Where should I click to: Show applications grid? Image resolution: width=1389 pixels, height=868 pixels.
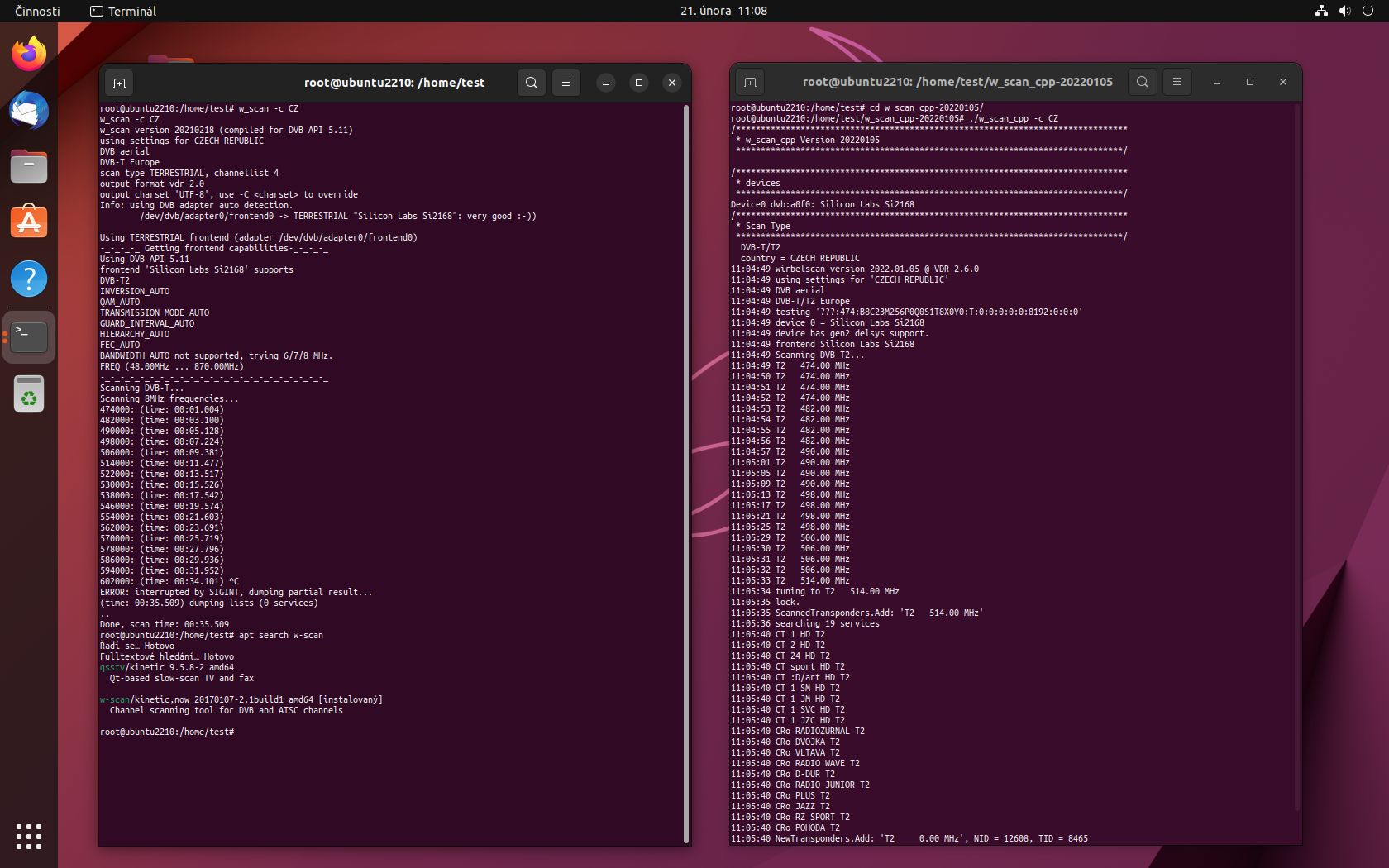(x=29, y=836)
